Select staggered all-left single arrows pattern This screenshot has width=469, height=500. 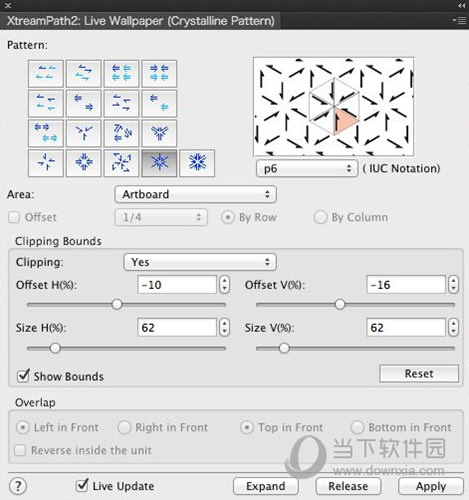pyautogui.click(x=46, y=103)
